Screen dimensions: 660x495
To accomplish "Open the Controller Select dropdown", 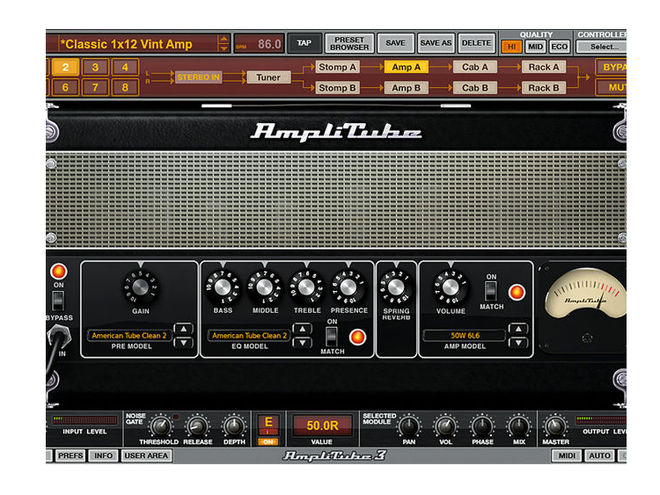I will pyautogui.click(x=601, y=47).
